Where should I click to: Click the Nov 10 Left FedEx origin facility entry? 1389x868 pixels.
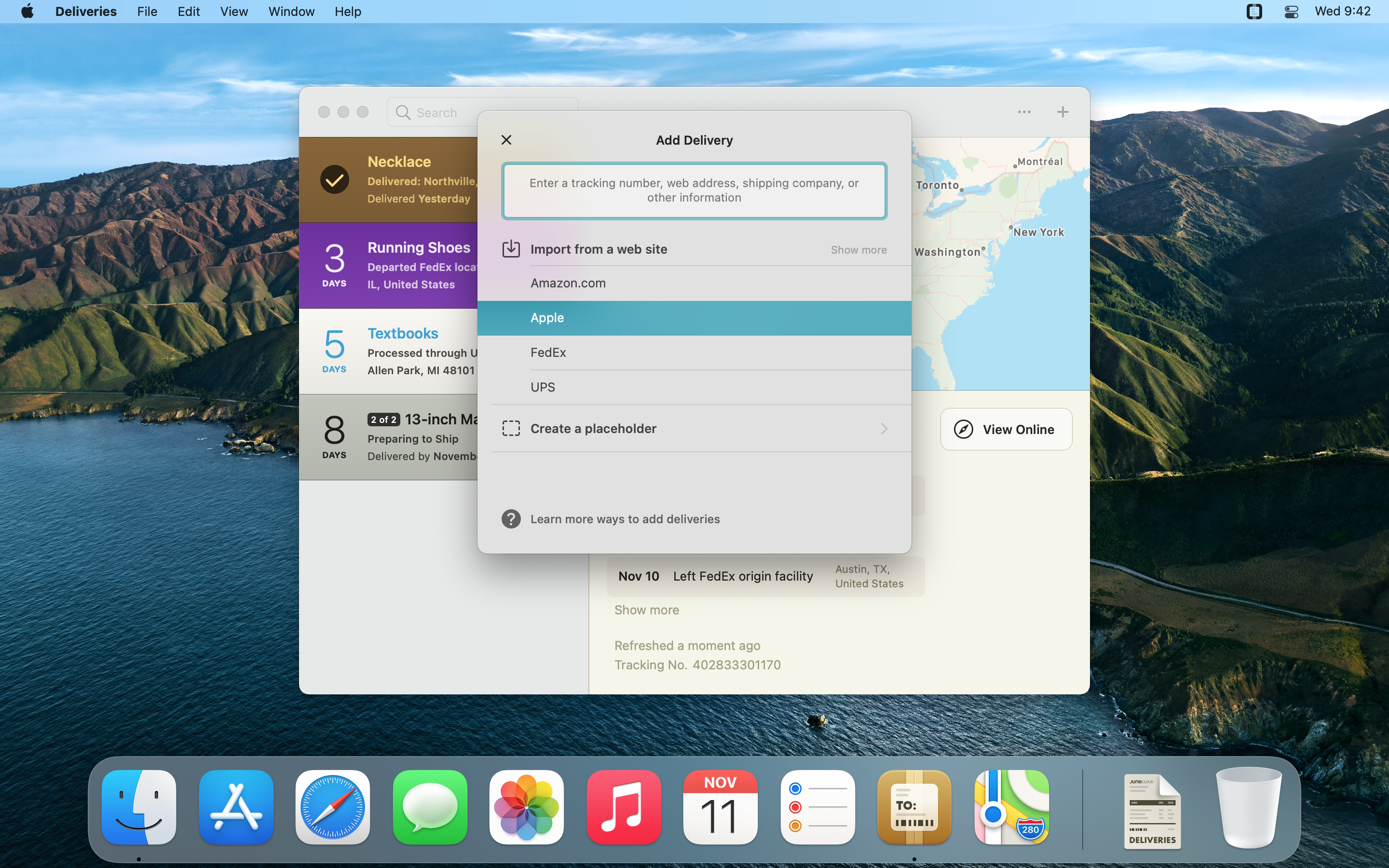765,576
